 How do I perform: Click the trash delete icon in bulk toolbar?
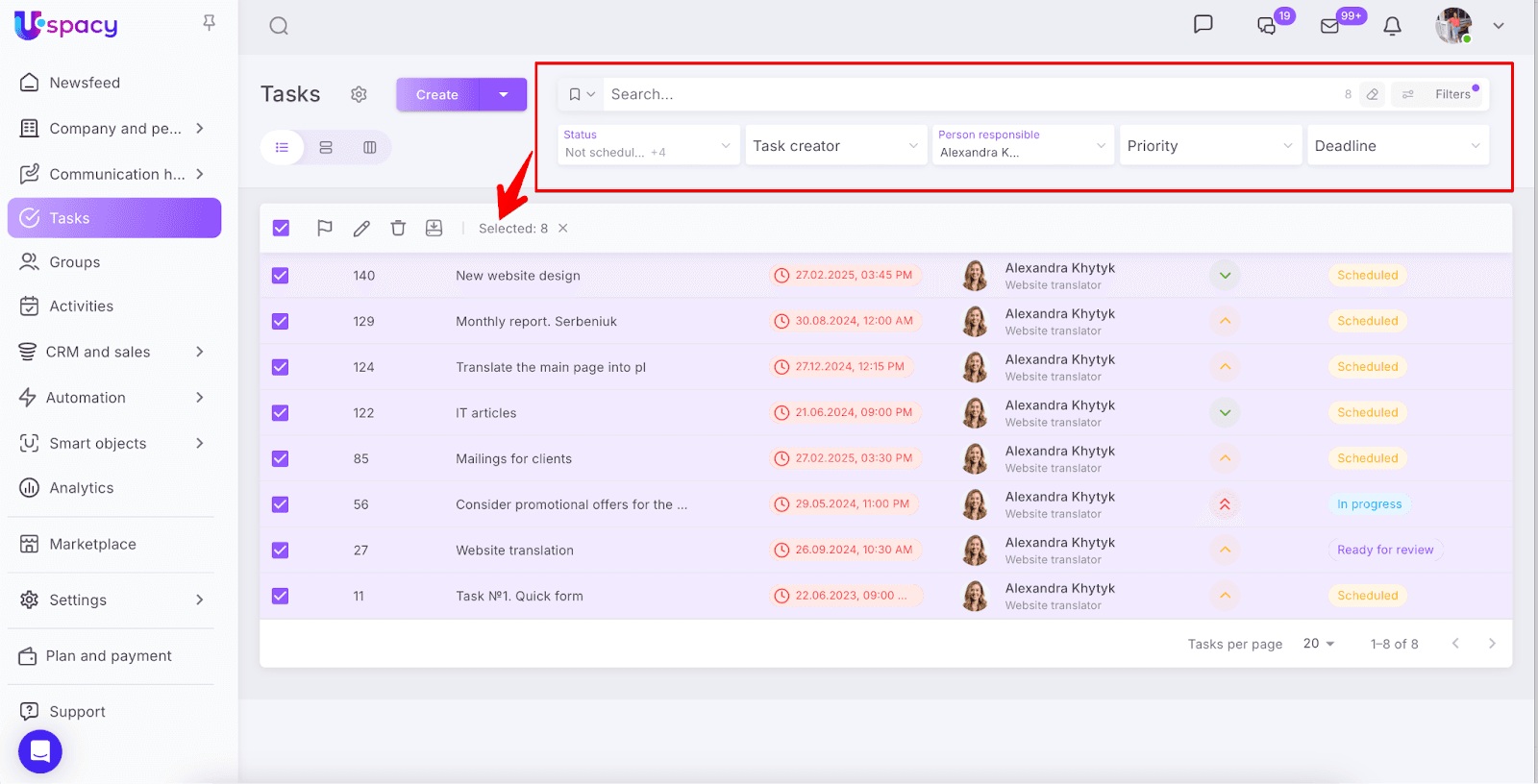tap(398, 228)
